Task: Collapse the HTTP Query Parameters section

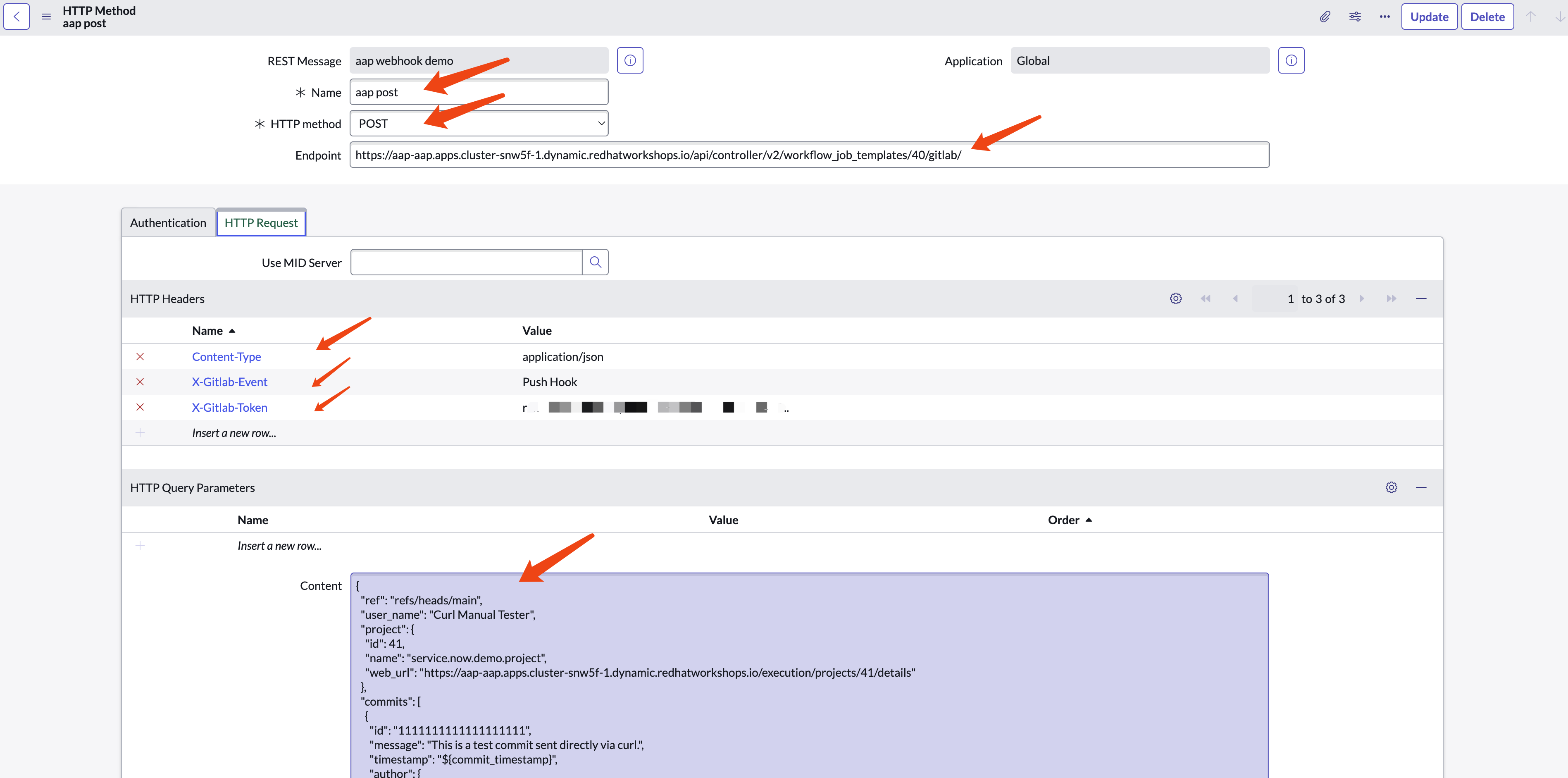Action: click(1421, 487)
